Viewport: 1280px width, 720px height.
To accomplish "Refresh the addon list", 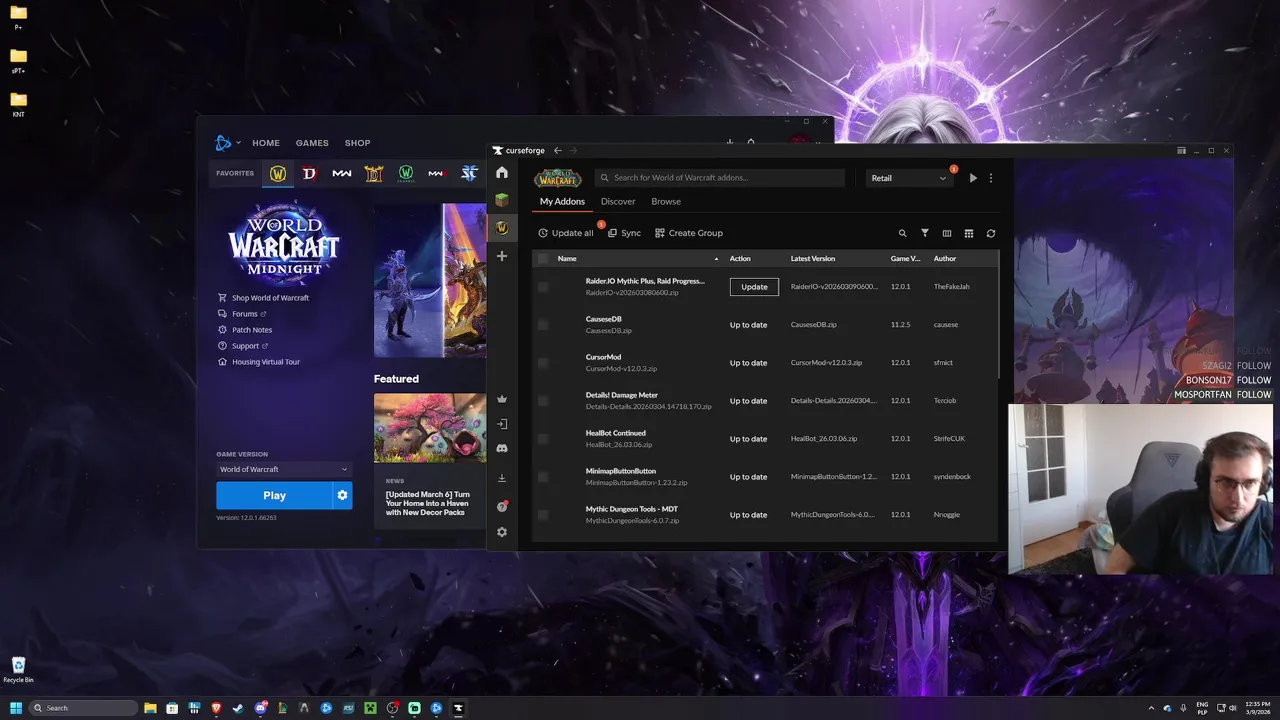I will click(x=991, y=233).
